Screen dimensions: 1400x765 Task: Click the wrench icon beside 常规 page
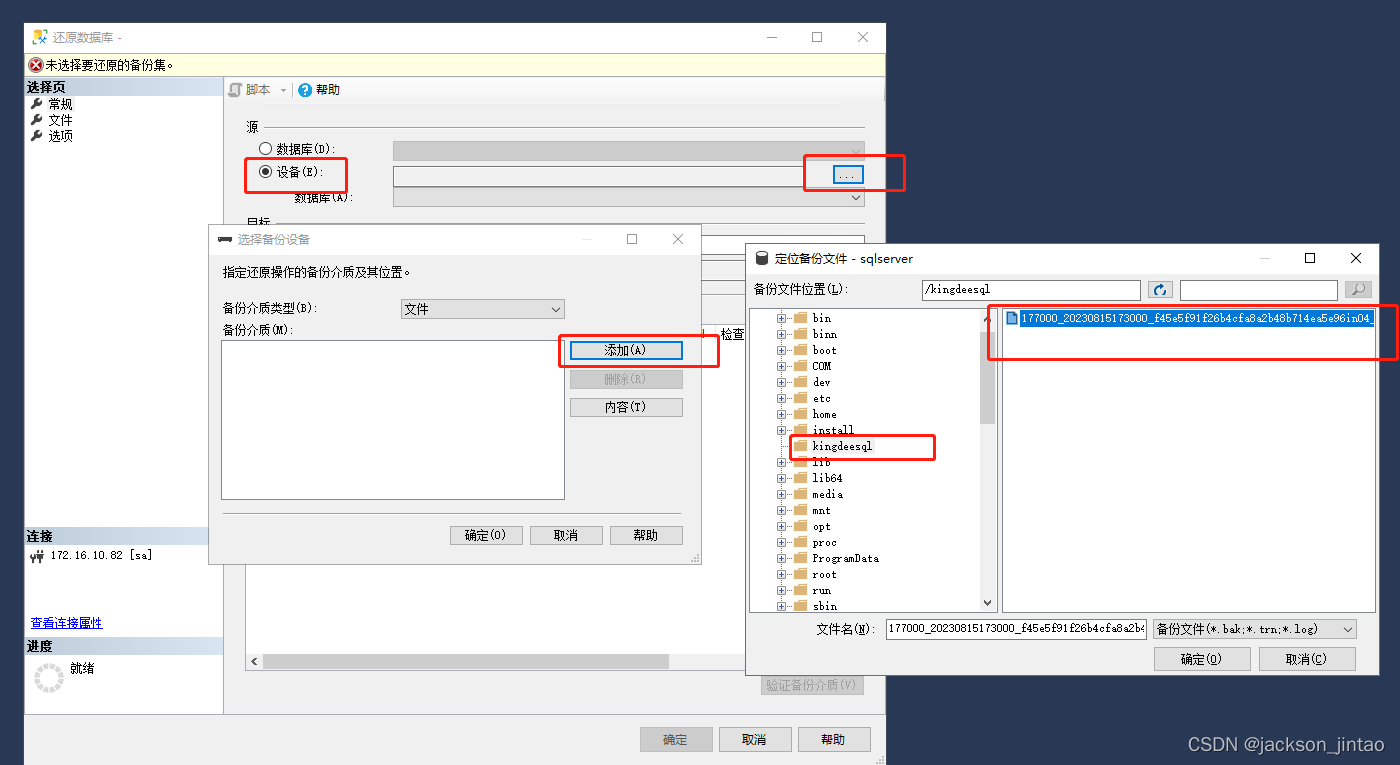(37, 104)
